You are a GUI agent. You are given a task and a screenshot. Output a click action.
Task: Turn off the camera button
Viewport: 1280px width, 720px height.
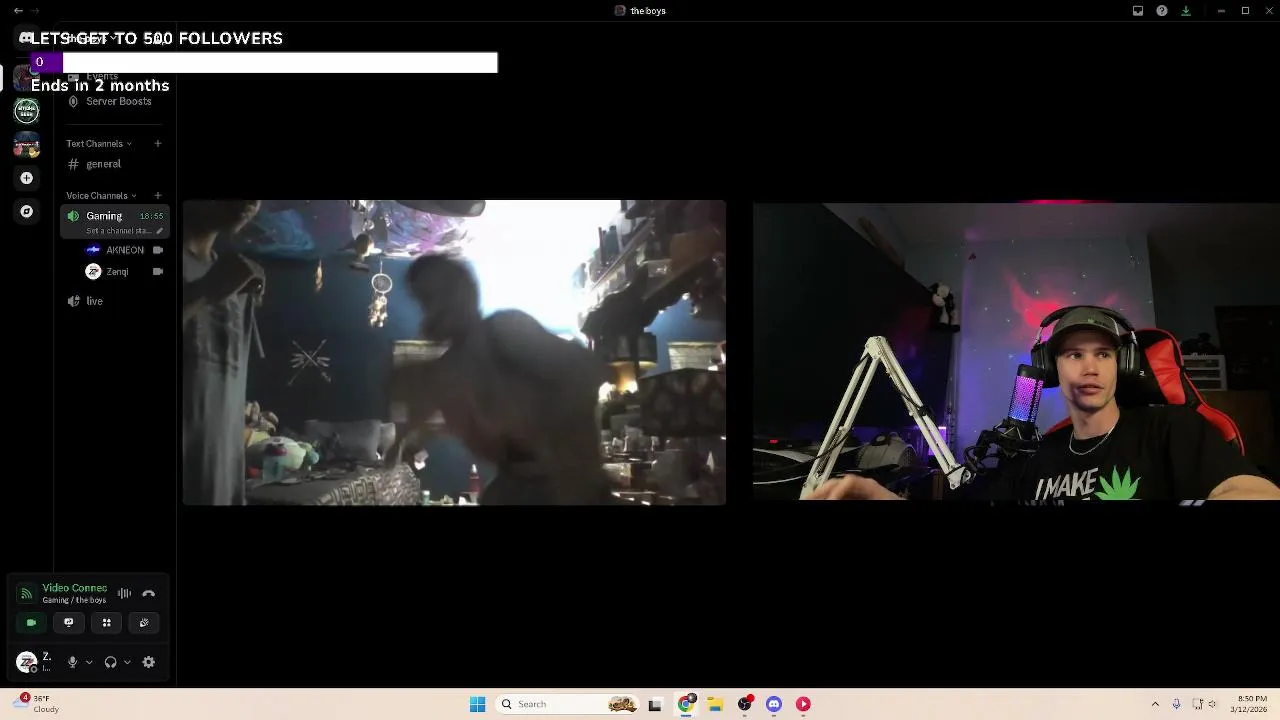[x=31, y=623]
